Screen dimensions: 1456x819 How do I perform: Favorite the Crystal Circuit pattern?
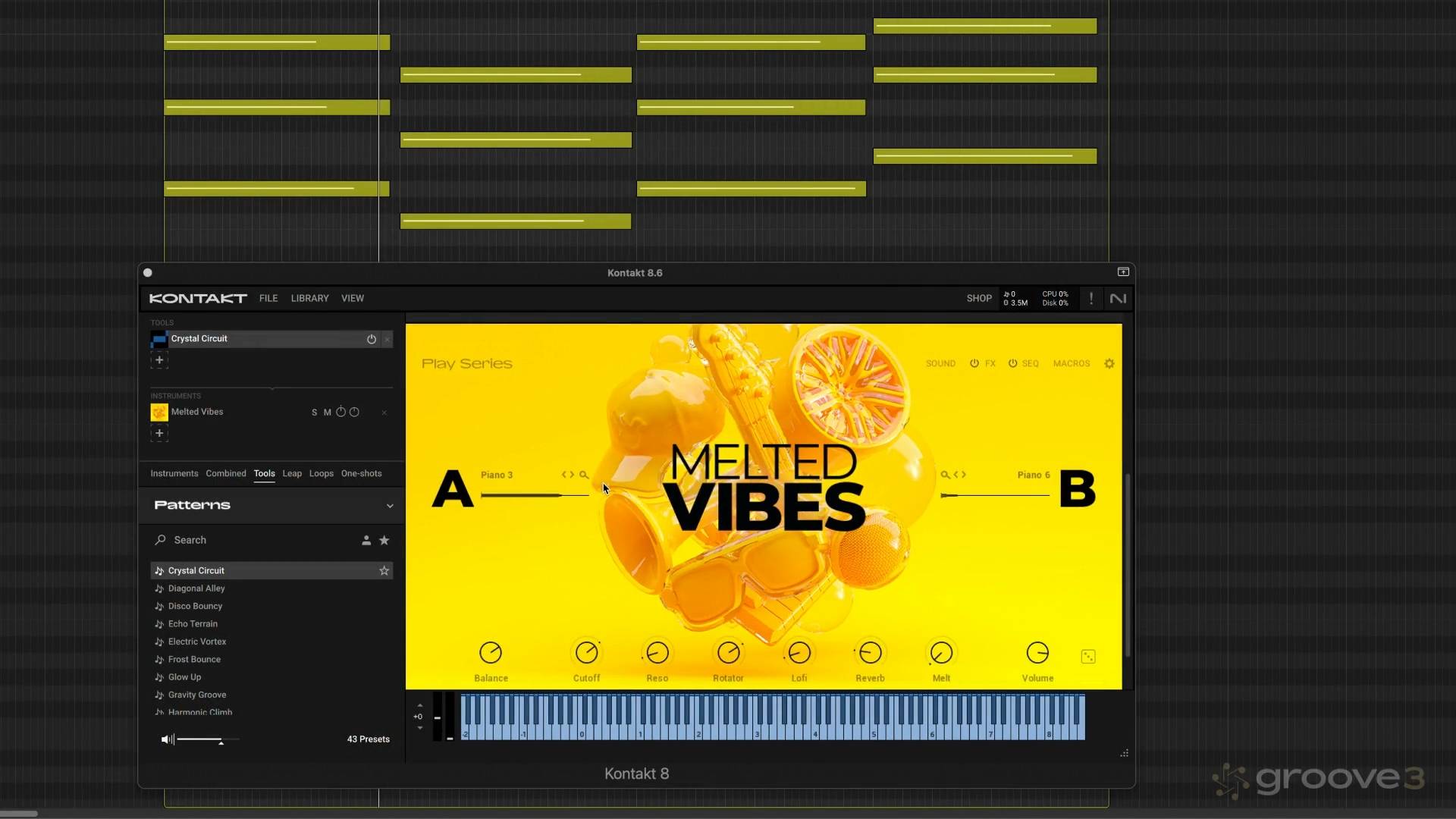384,571
